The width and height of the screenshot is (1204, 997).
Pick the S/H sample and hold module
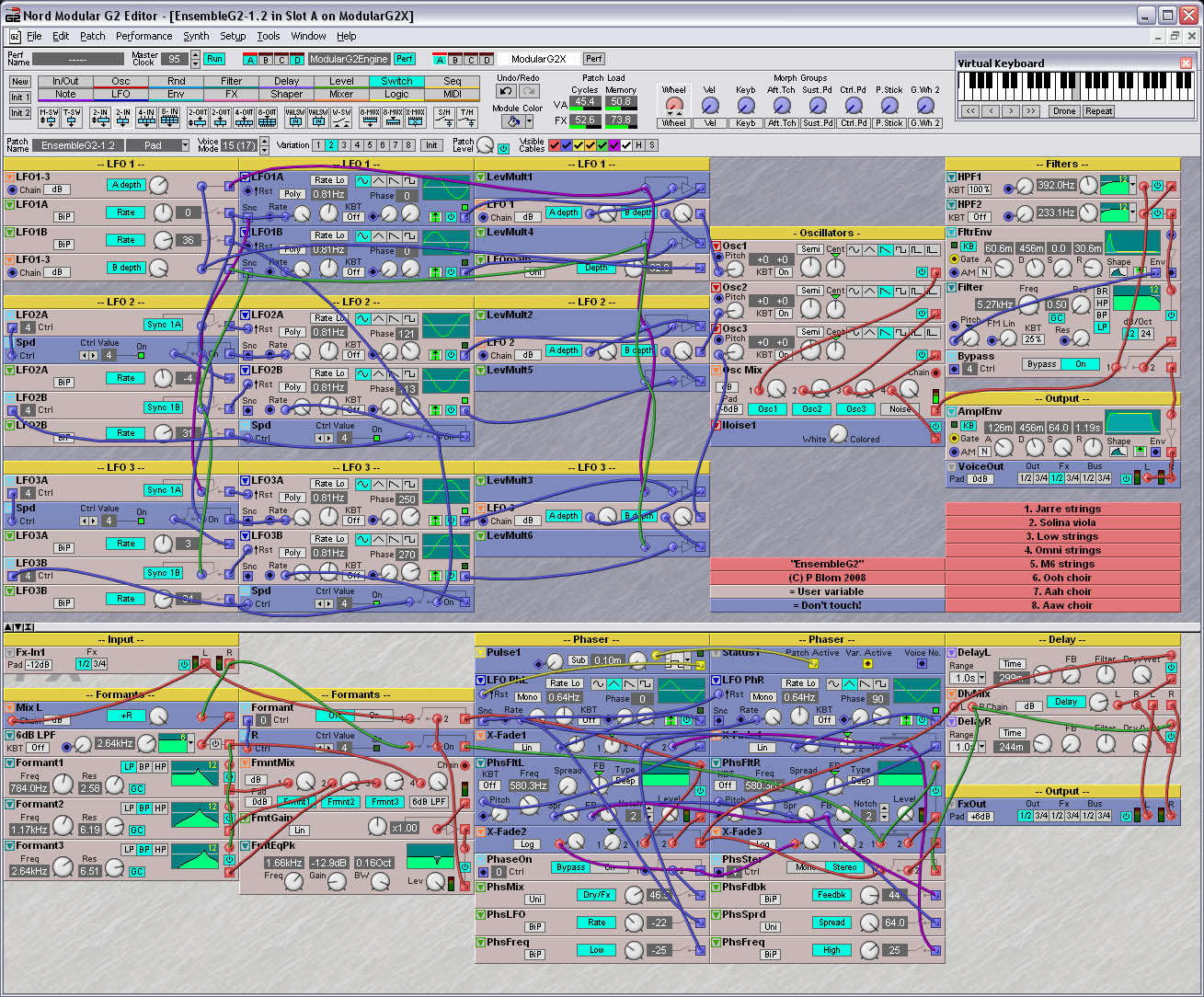tap(443, 117)
